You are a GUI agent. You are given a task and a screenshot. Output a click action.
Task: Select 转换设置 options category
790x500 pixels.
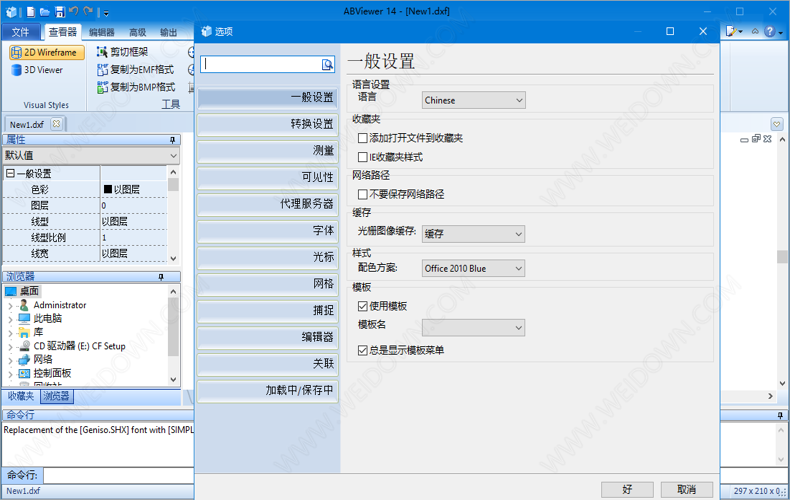[268, 124]
